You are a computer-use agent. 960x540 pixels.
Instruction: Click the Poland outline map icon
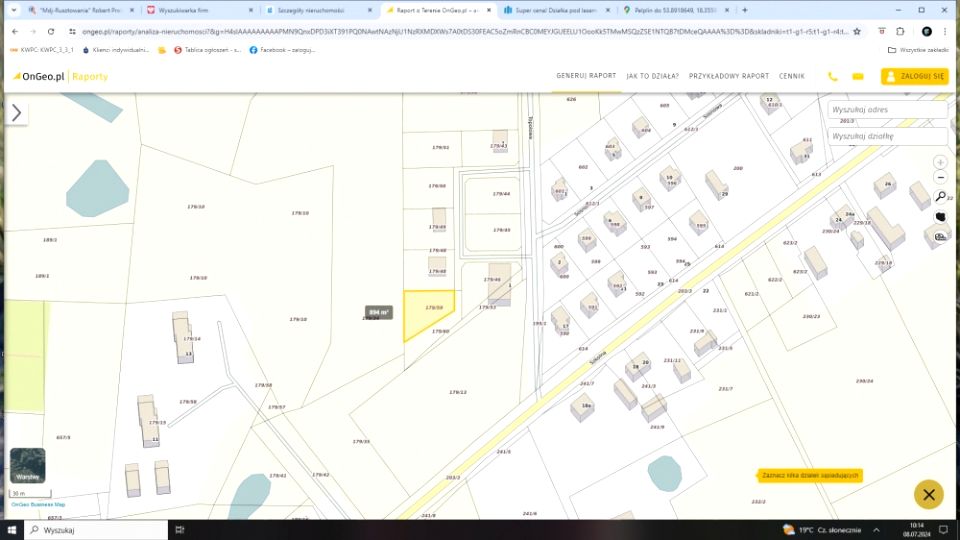pos(940,217)
